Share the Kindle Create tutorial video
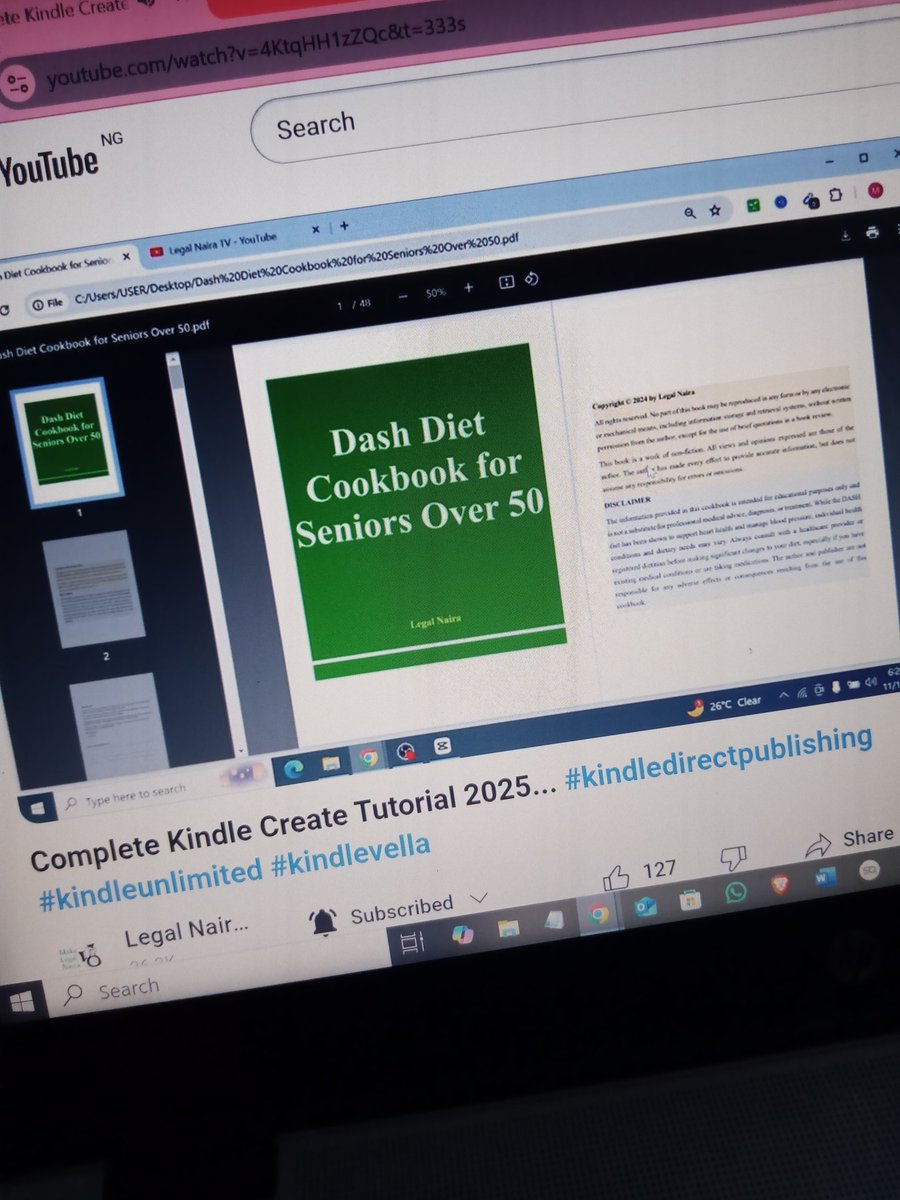Viewport: 900px width, 1200px height. tap(849, 840)
